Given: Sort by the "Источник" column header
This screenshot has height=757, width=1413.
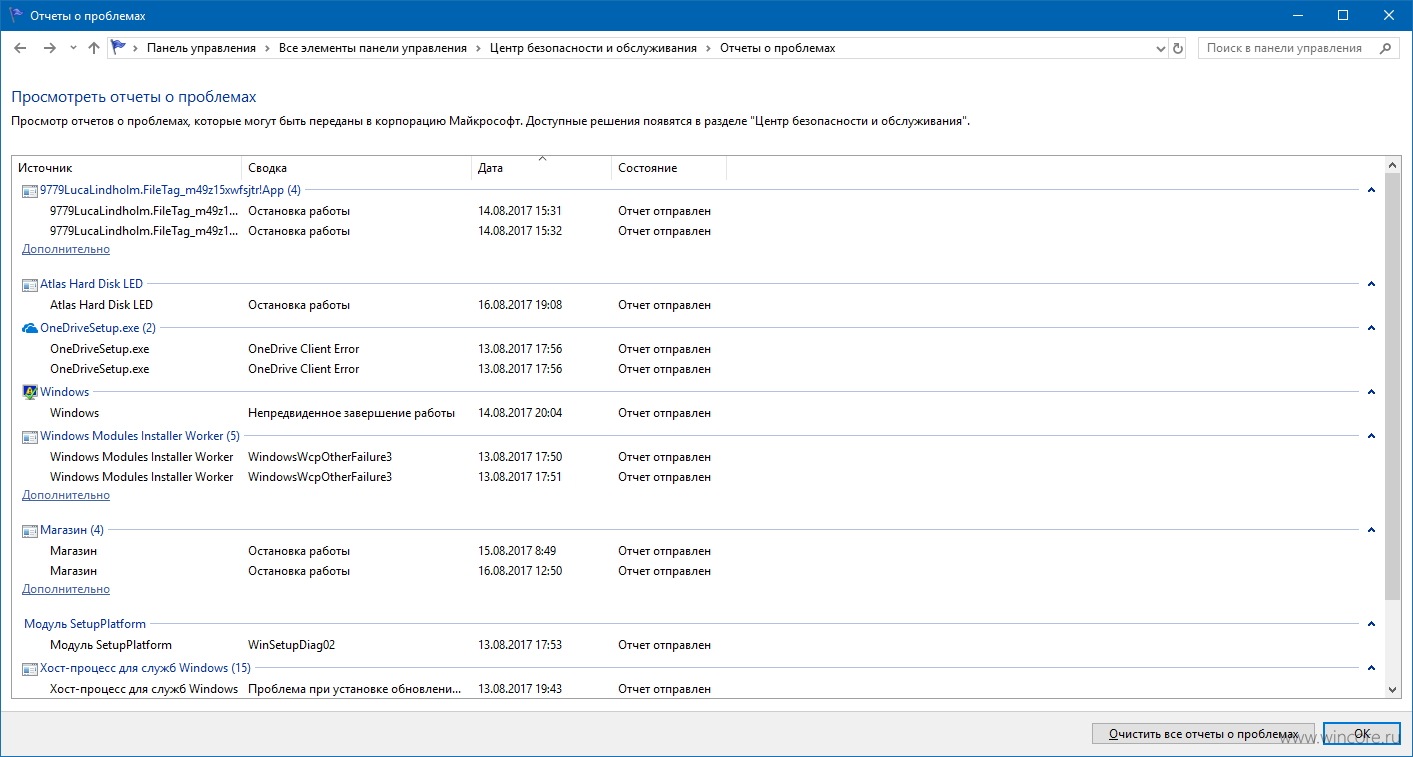Looking at the screenshot, I should point(127,168).
